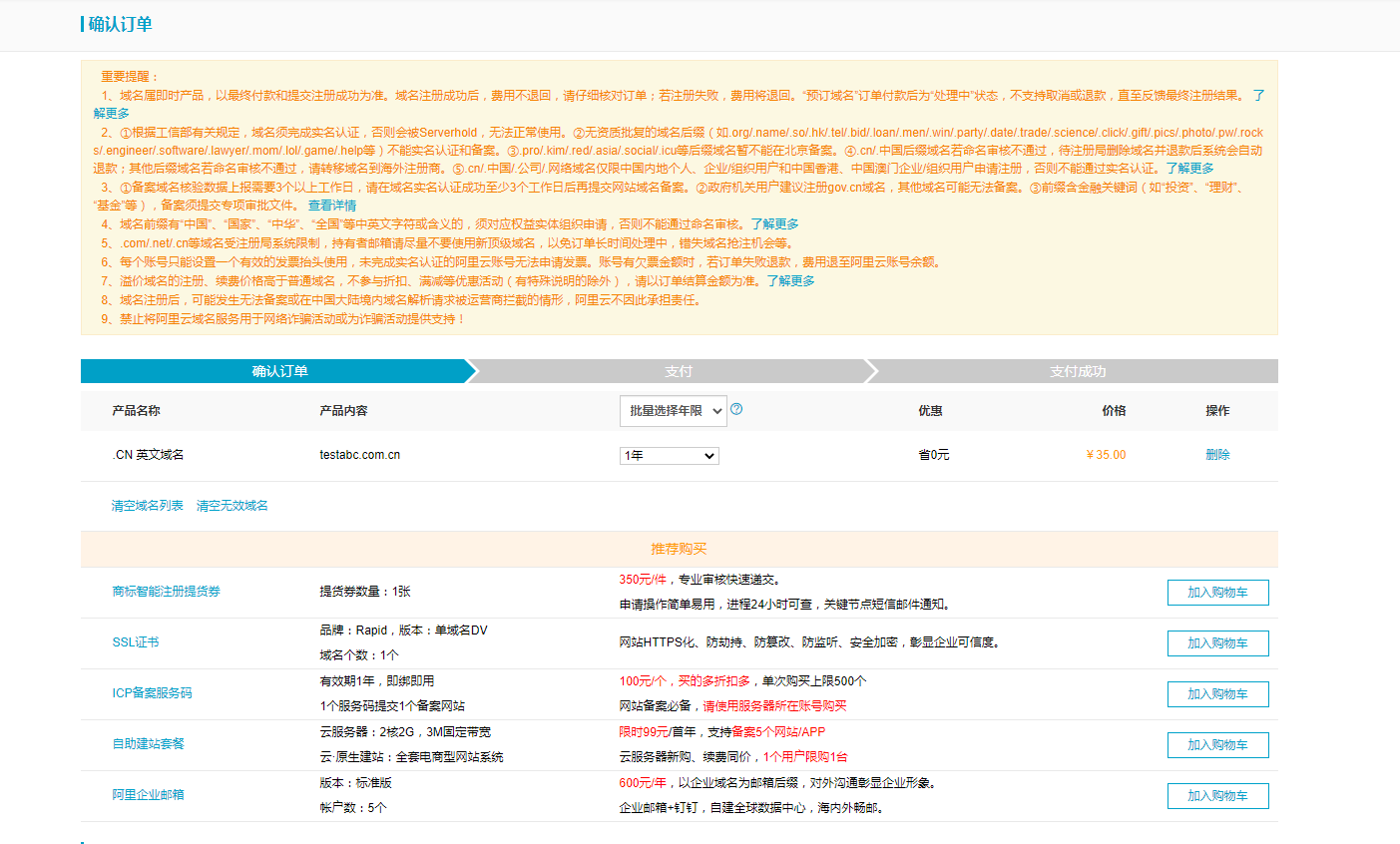This screenshot has width=1400, height=844.
Task: Open ICP备案服务码 product link
Action: (152, 693)
